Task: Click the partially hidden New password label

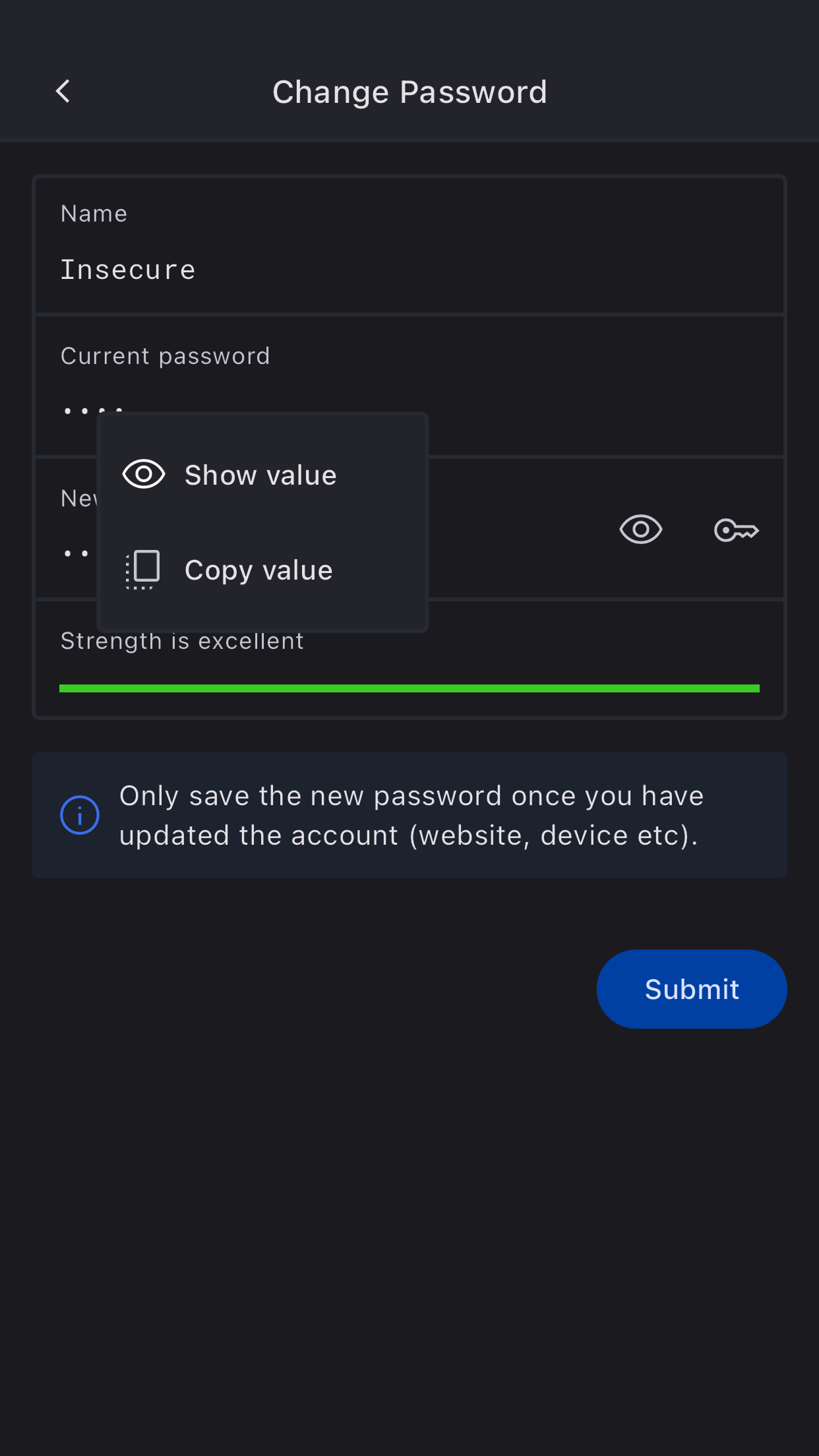Action: (x=78, y=499)
